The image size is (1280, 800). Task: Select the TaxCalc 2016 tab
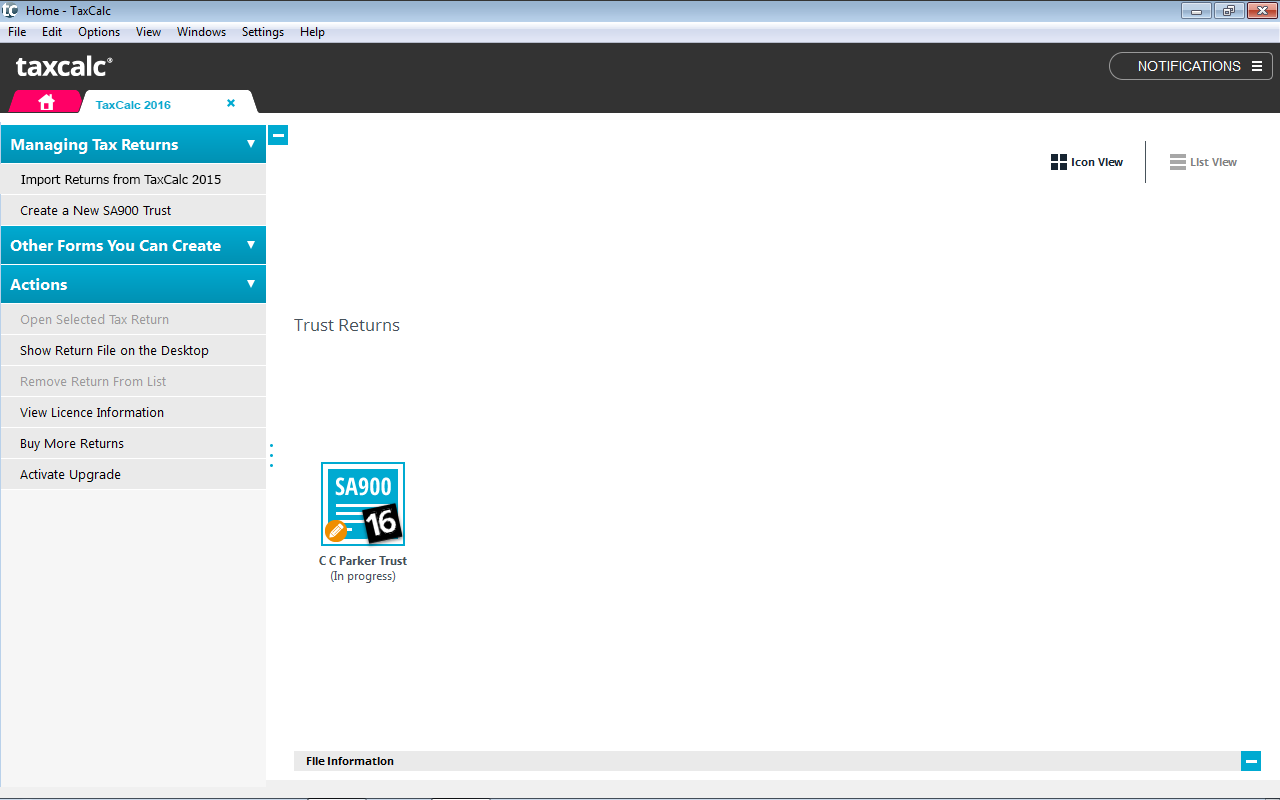click(133, 104)
